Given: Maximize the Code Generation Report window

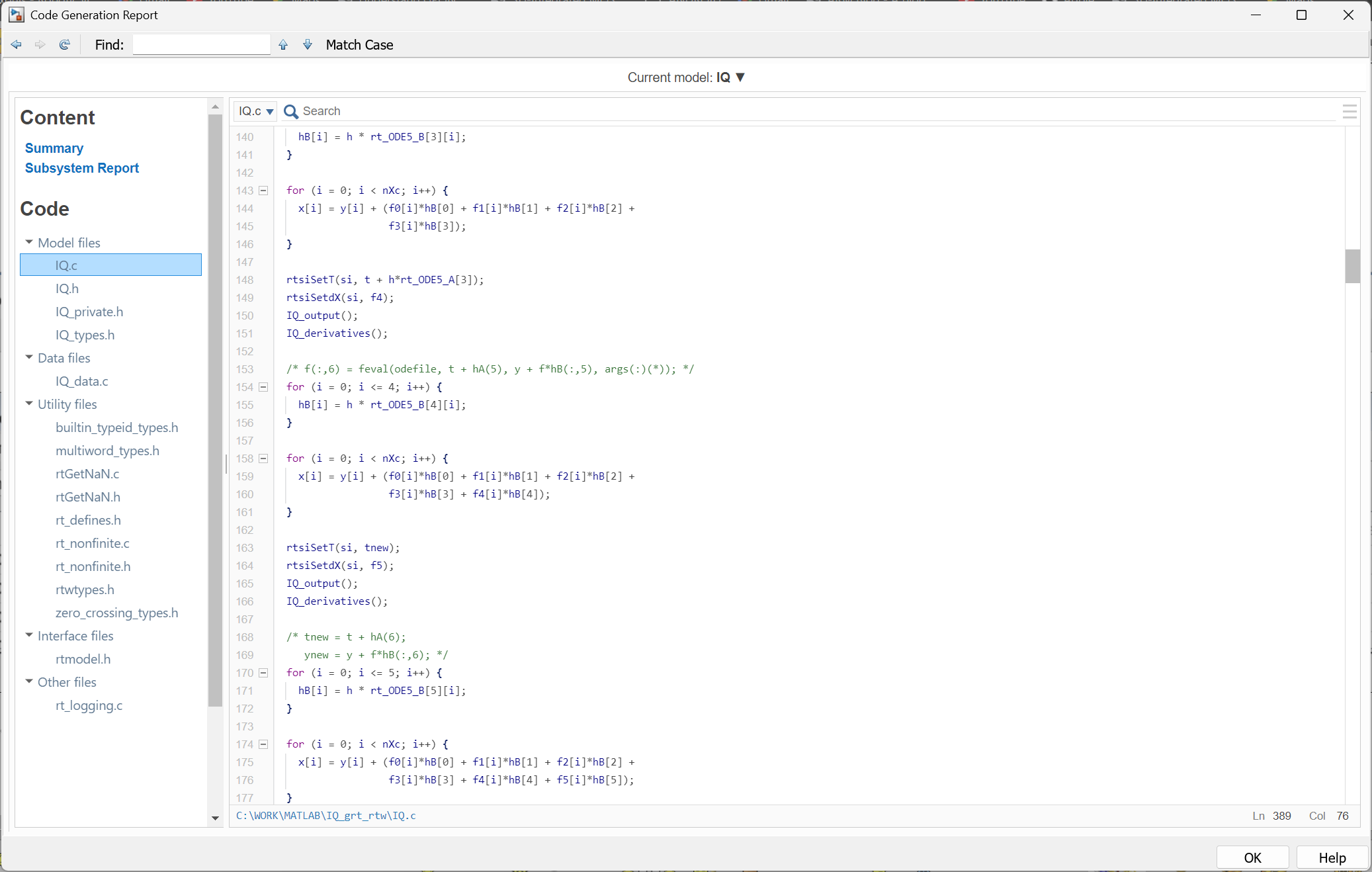Looking at the screenshot, I should click(x=1301, y=15).
